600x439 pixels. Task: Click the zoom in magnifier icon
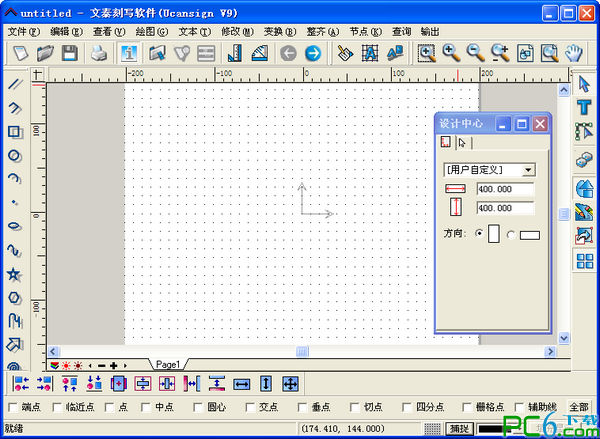(451, 53)
